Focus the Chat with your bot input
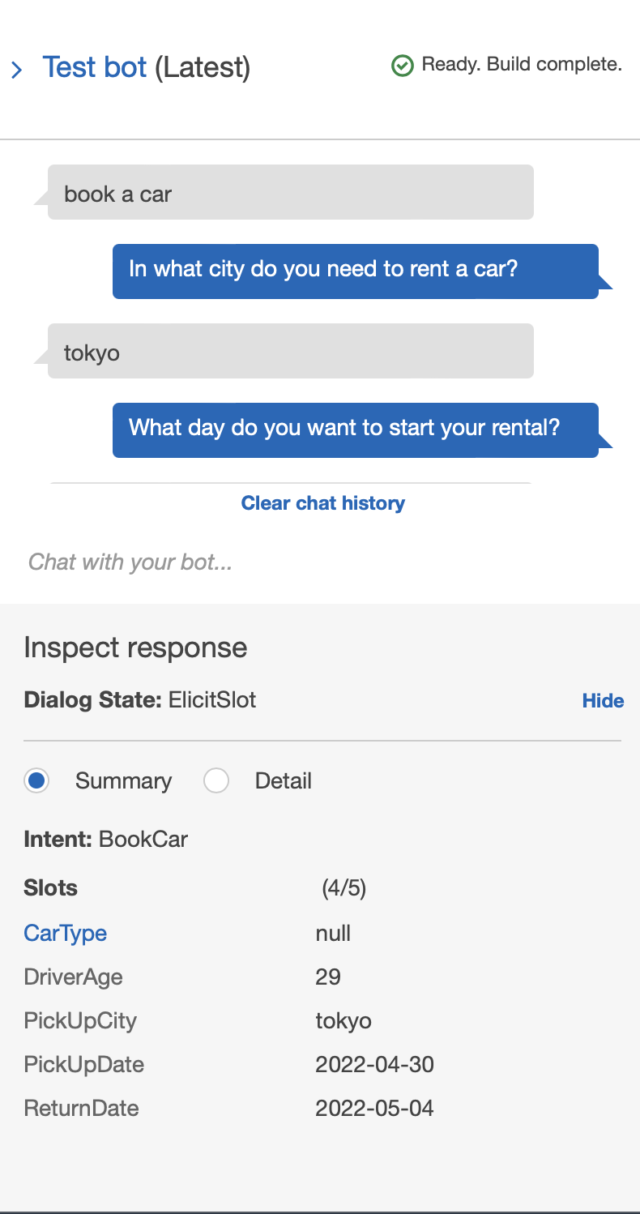This screenshot has width=640, height=1214. click(x=320, y=562)
